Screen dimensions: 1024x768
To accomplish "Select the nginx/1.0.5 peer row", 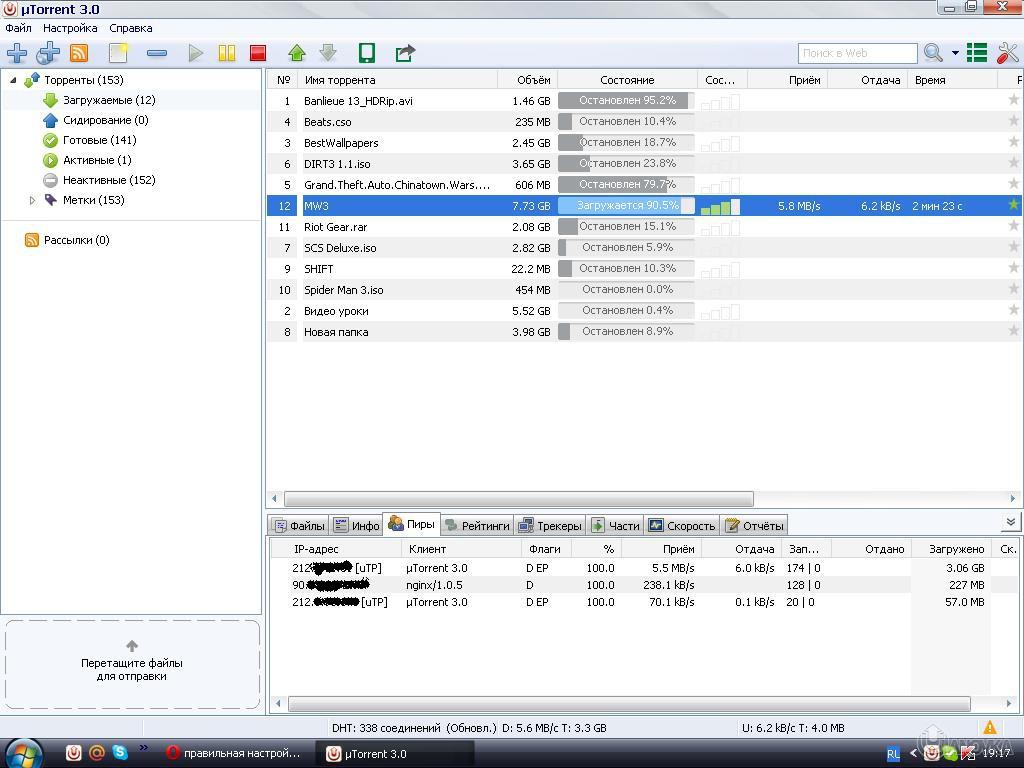I will (x=645, y=585).
